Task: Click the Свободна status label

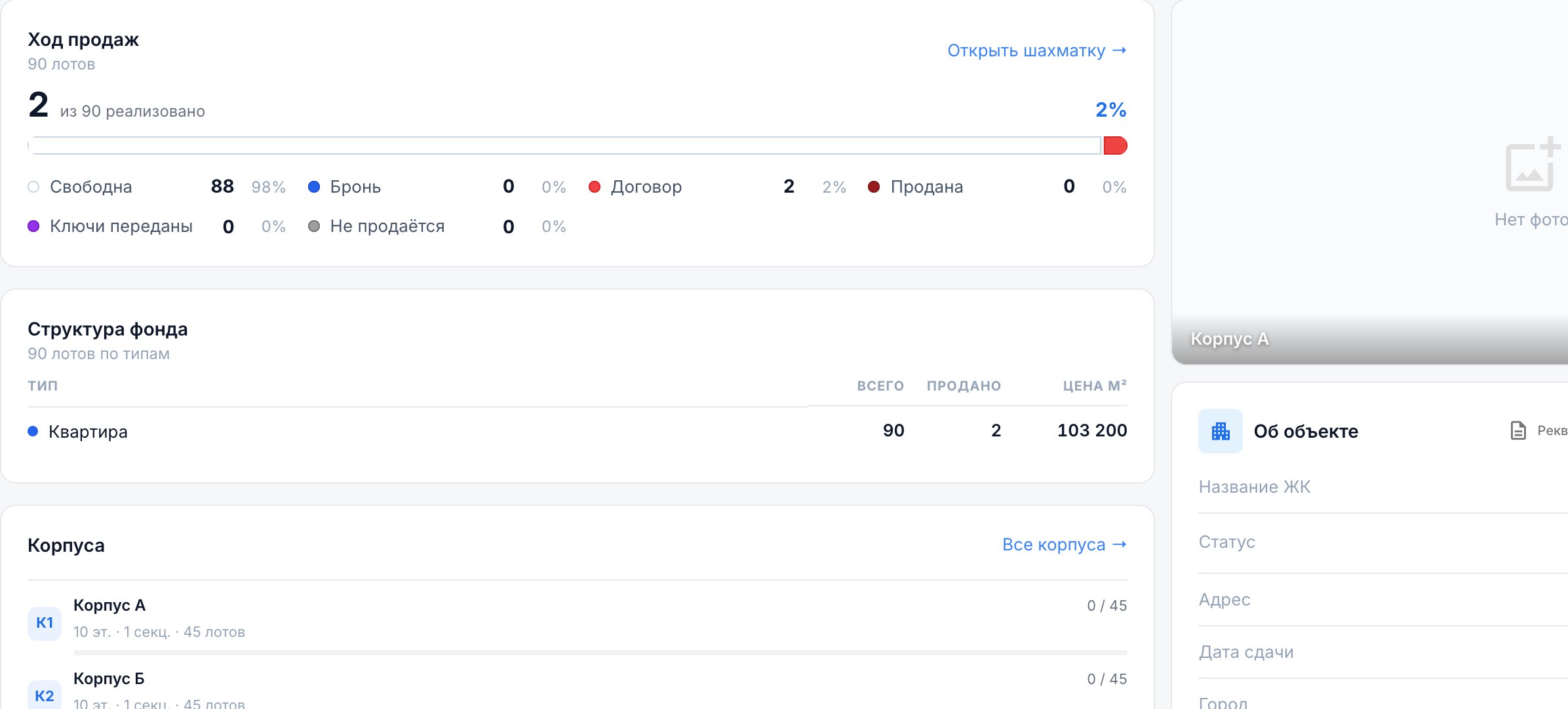Action: pos(91,187)
